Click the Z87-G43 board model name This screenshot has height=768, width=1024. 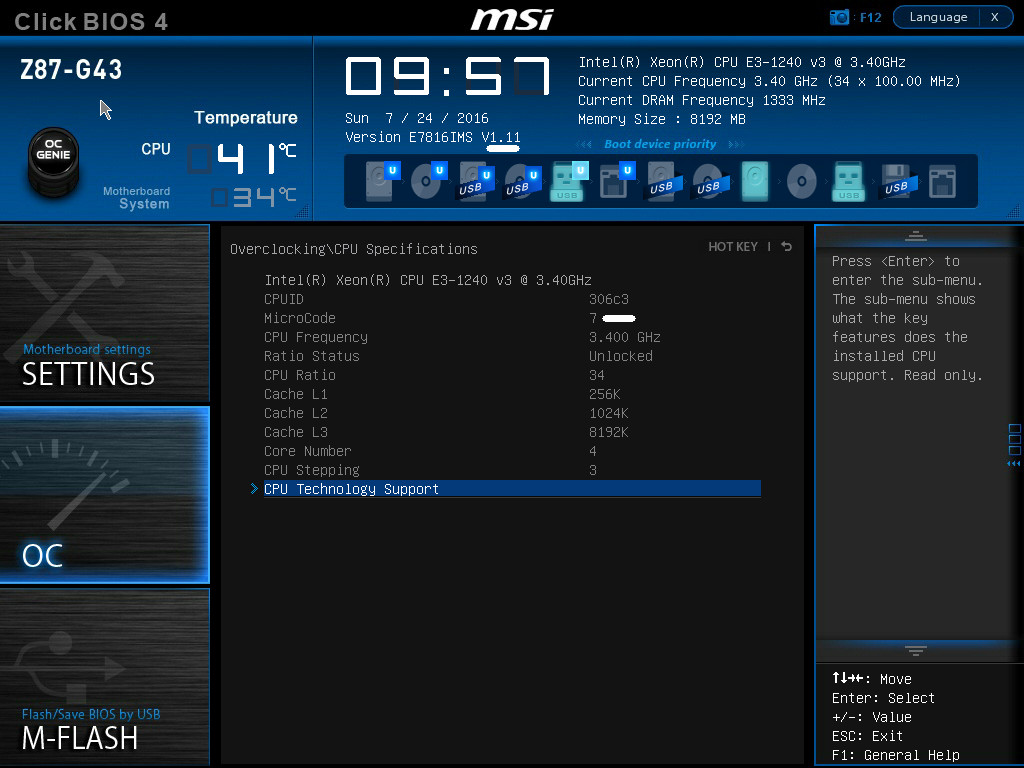tap(71, 69)
